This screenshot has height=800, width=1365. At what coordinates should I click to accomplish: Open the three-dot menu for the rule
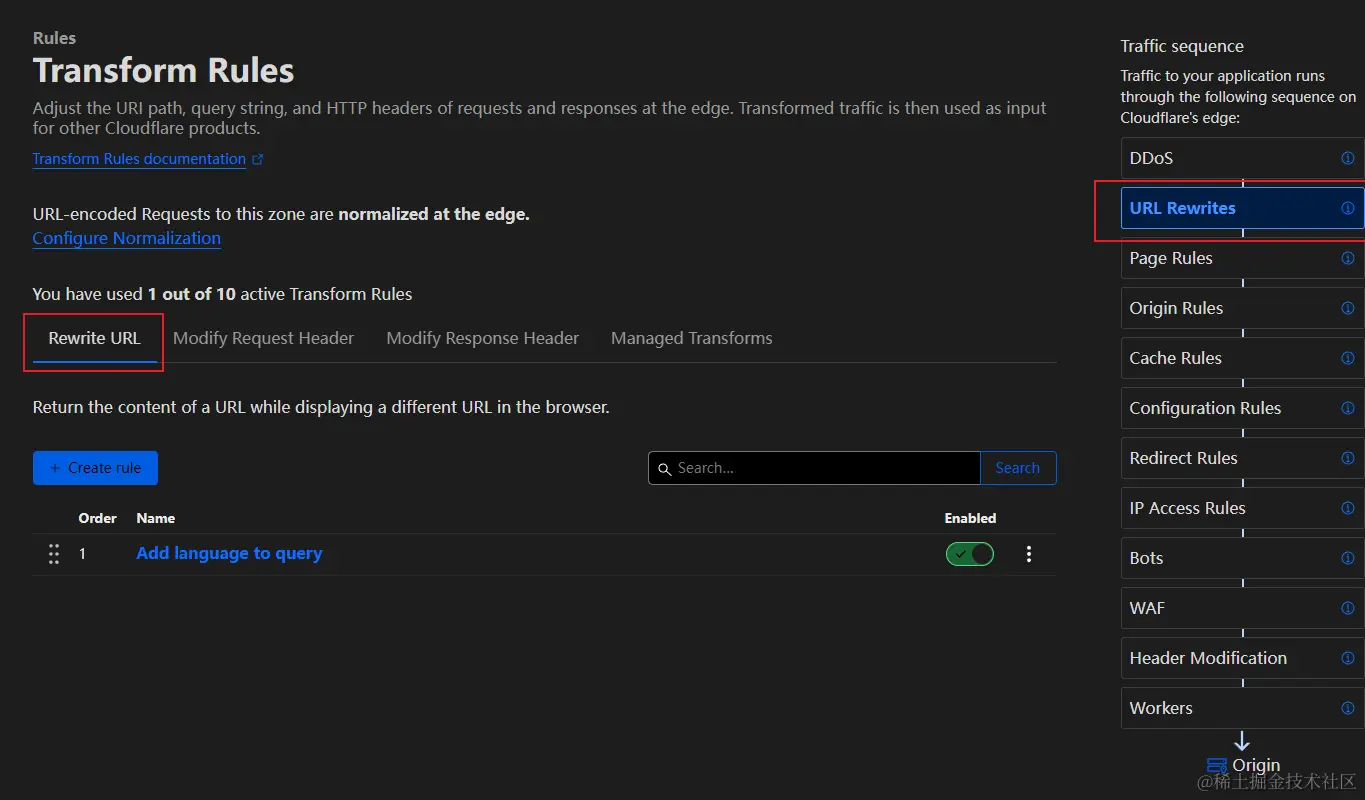point(1029,554)
